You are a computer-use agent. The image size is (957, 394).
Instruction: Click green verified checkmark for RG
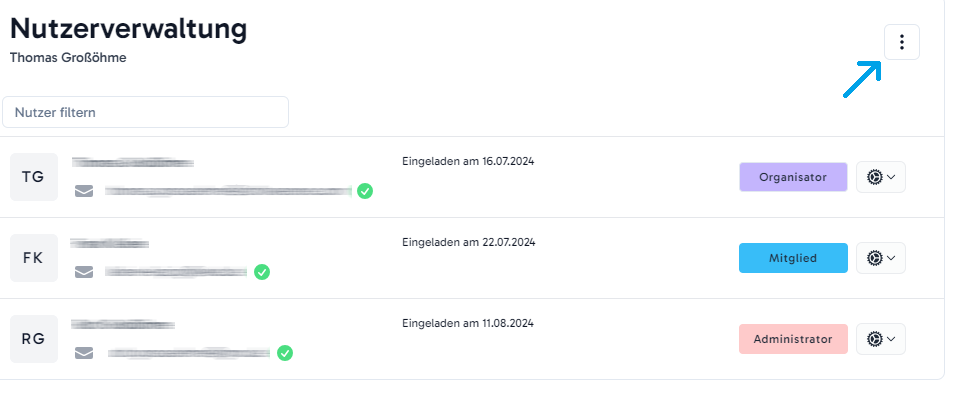pyautogui.click(x=285, y=353)
